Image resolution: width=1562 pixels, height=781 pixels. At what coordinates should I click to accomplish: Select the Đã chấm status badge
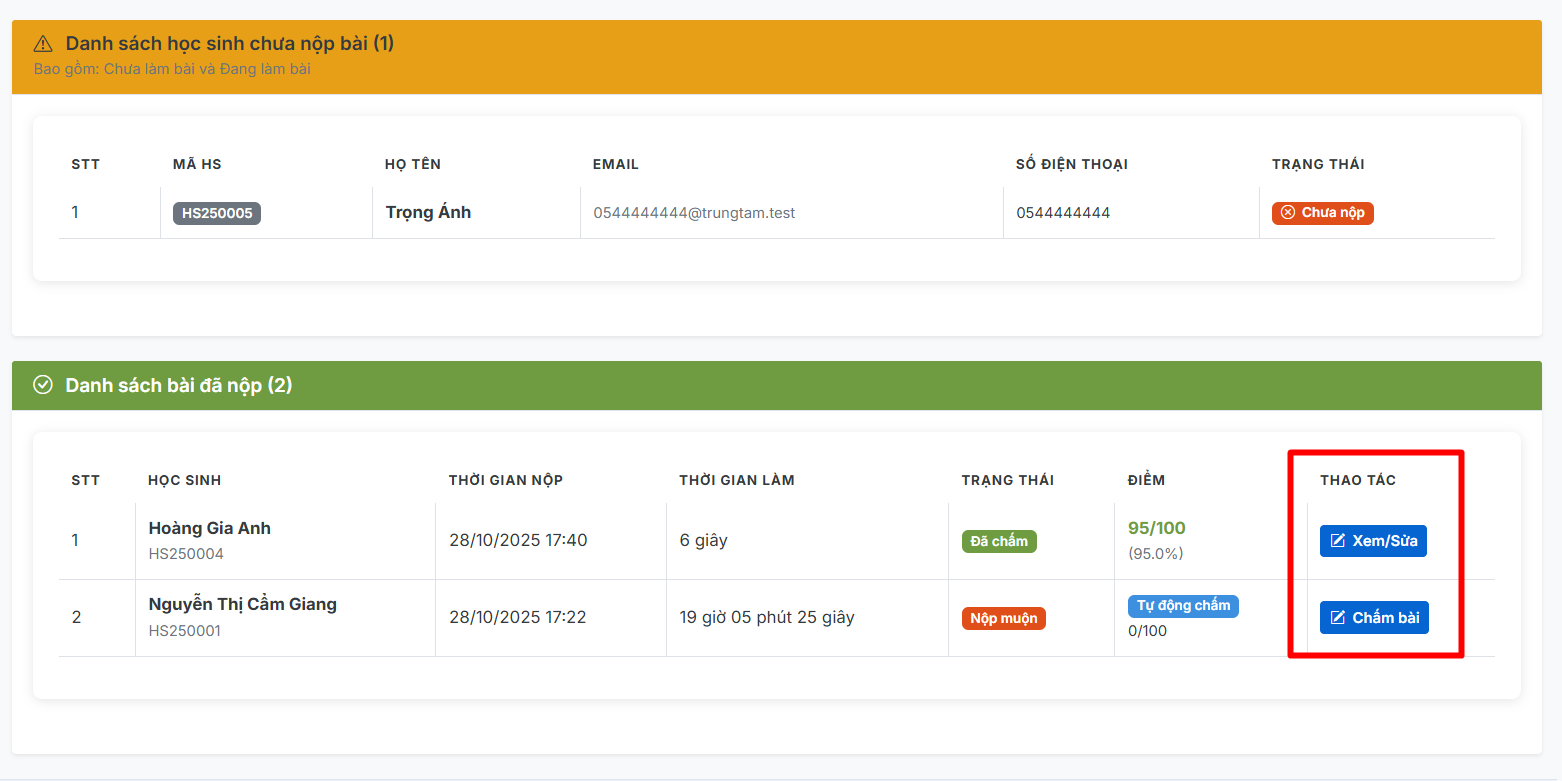(x=999, y=541)
